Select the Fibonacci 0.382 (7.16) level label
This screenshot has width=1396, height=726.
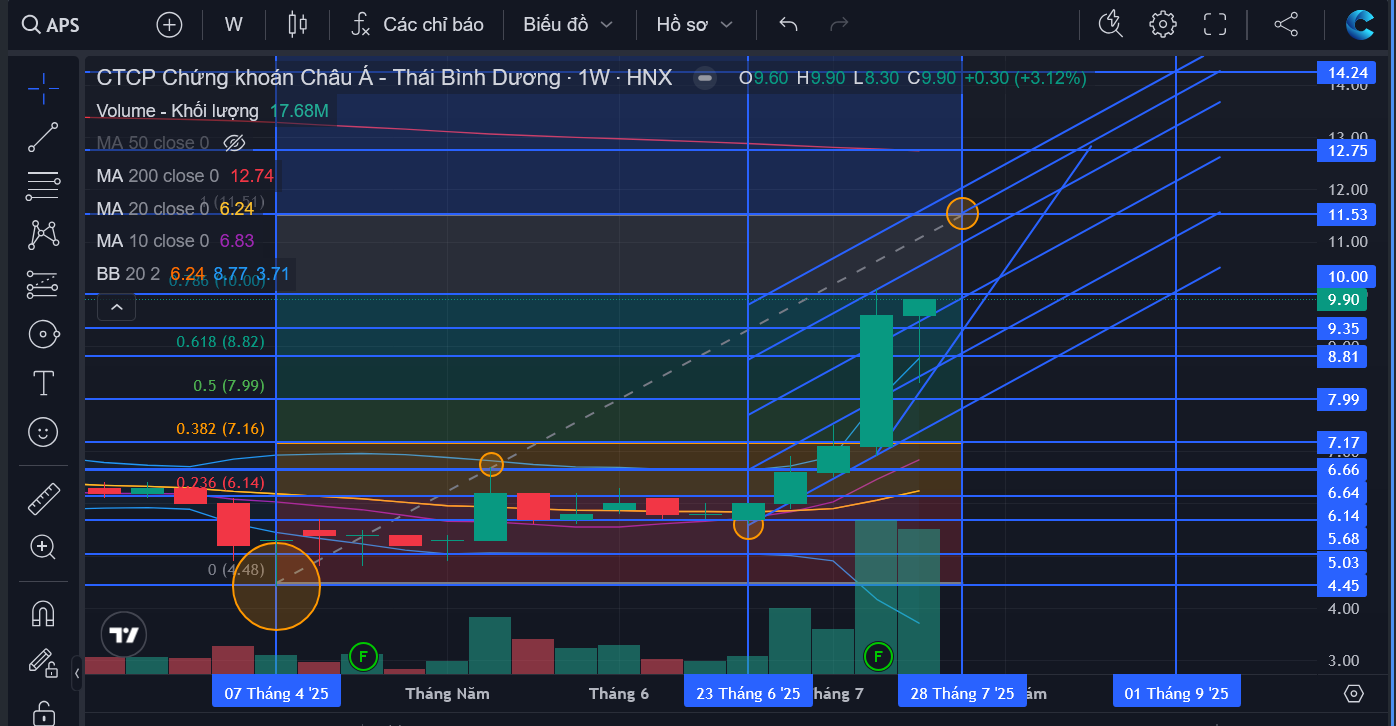(220, 428)
